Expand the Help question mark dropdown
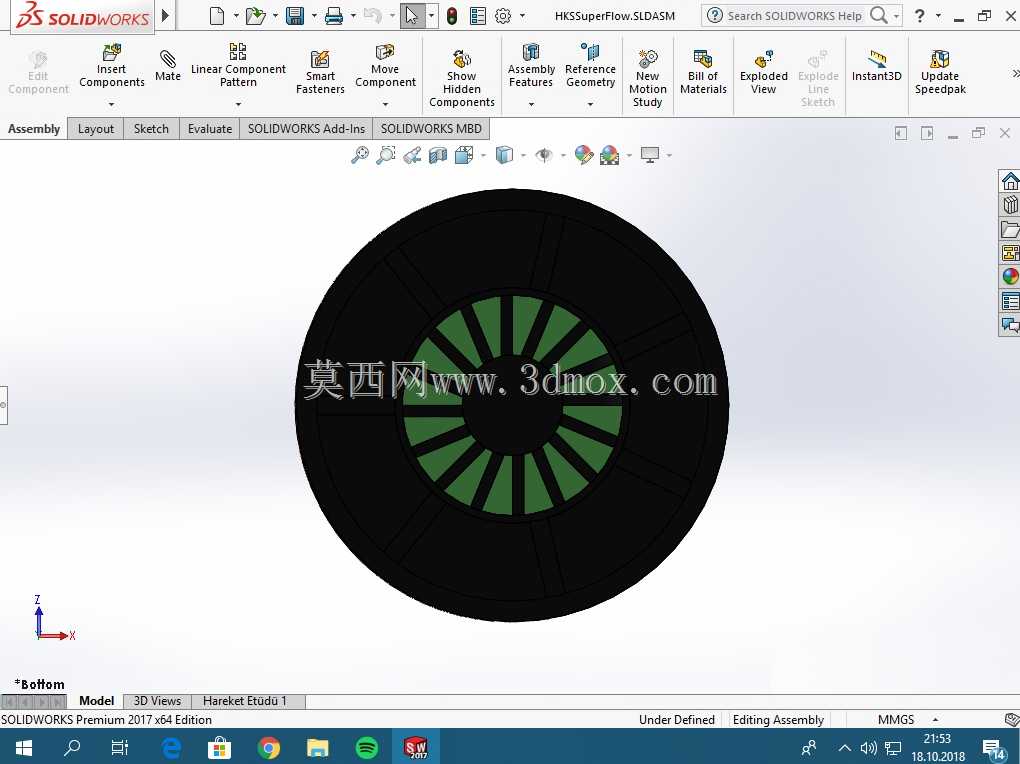 click(938, 16)
